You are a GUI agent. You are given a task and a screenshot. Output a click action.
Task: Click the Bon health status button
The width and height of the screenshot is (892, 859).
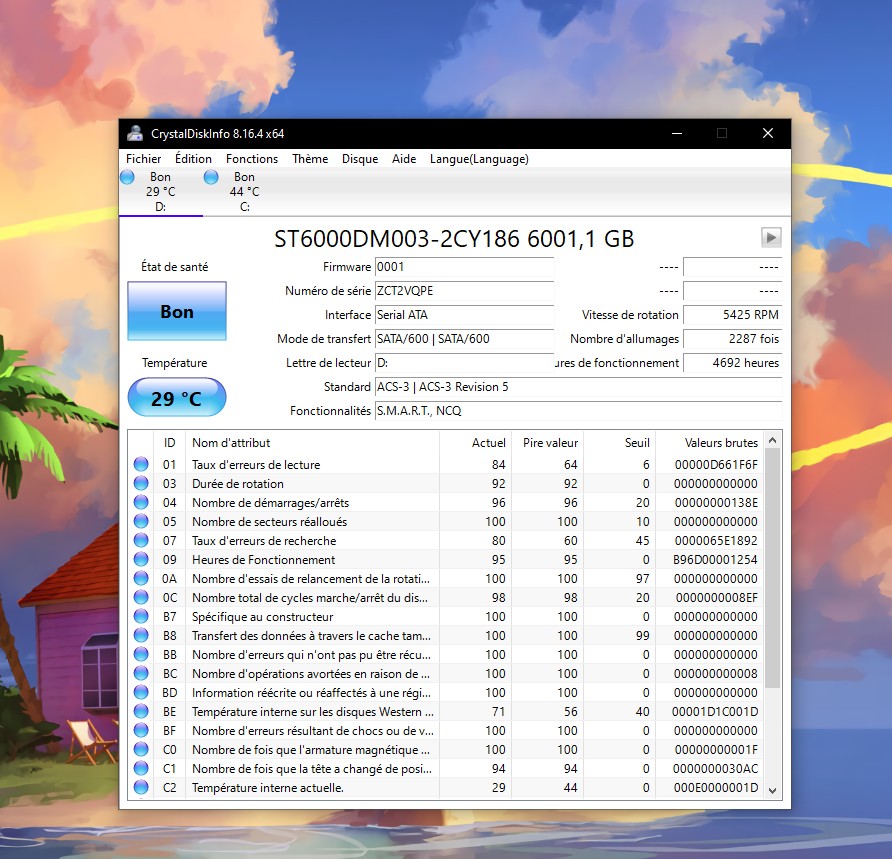(177, 311)
